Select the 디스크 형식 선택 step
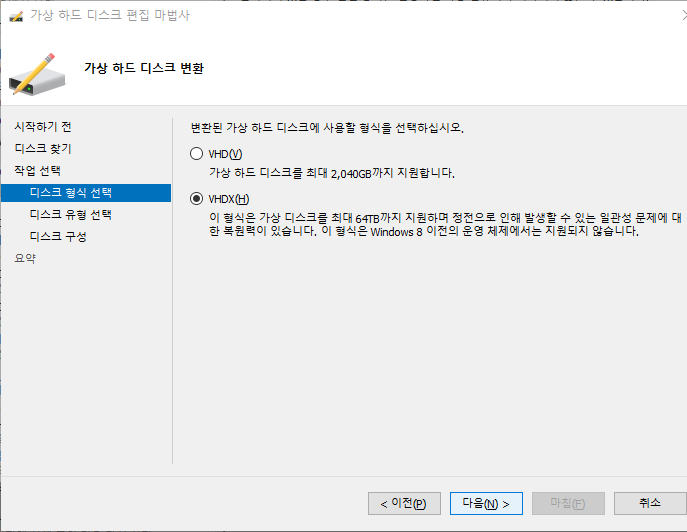687x532 pixels. pyautogui.click(x=86, y=193)
